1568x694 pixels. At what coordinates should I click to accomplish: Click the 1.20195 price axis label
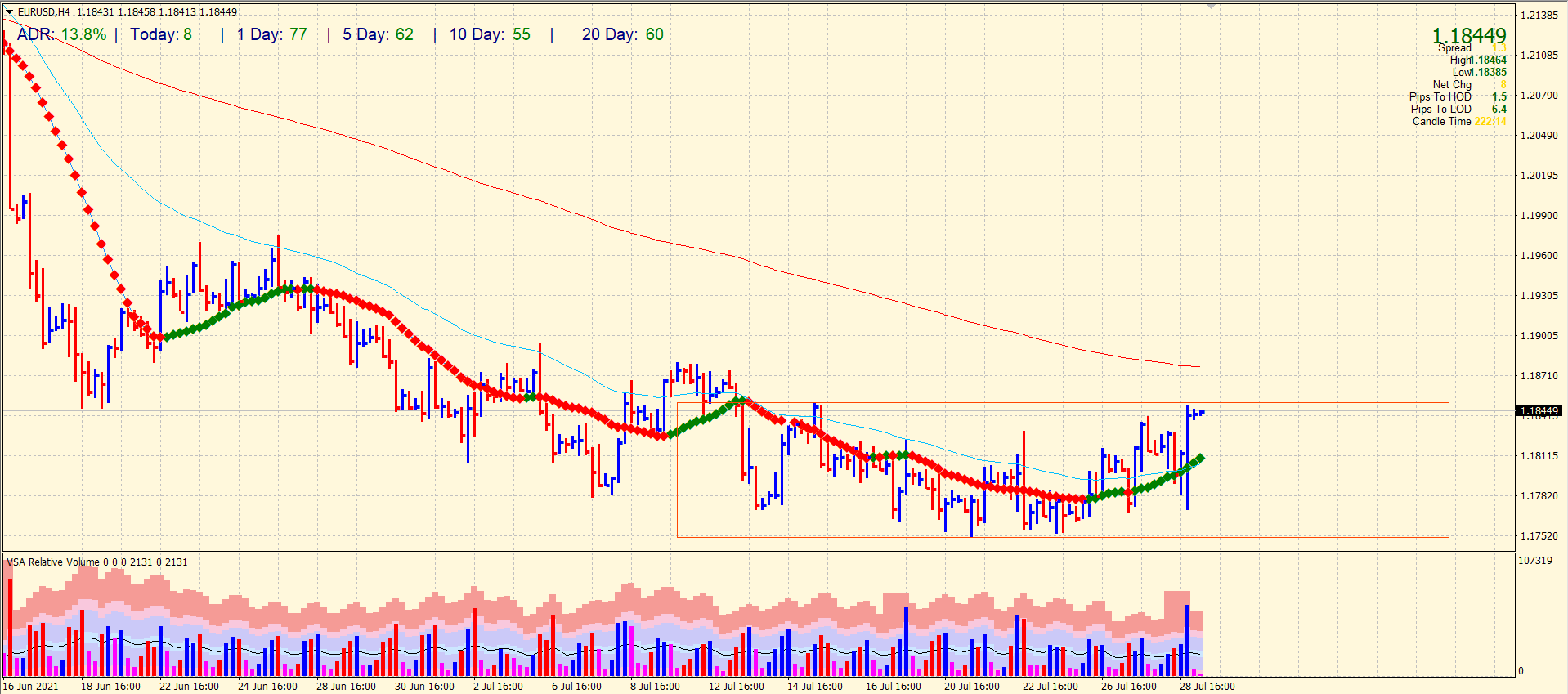(1539, 176)
